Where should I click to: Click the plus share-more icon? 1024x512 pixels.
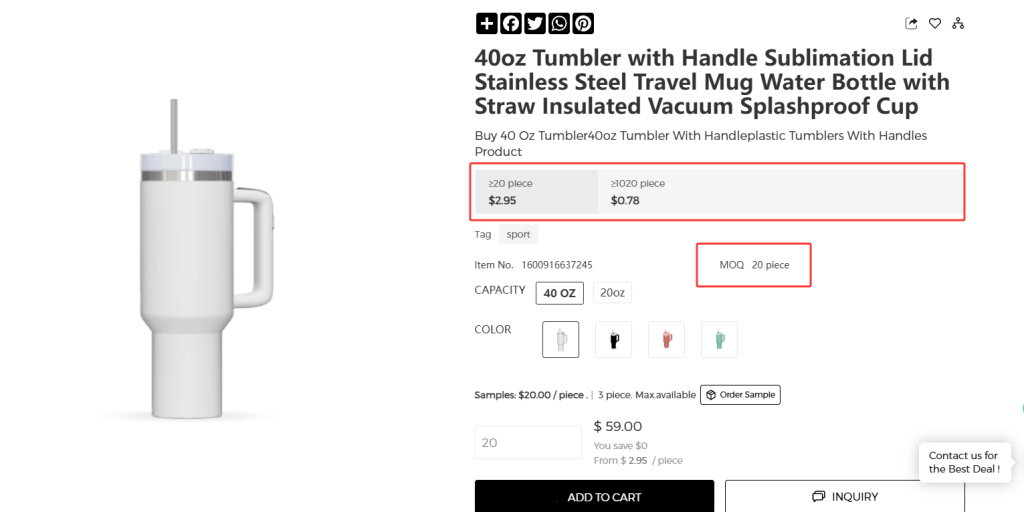pyautogui.click(x=486, y=24)
